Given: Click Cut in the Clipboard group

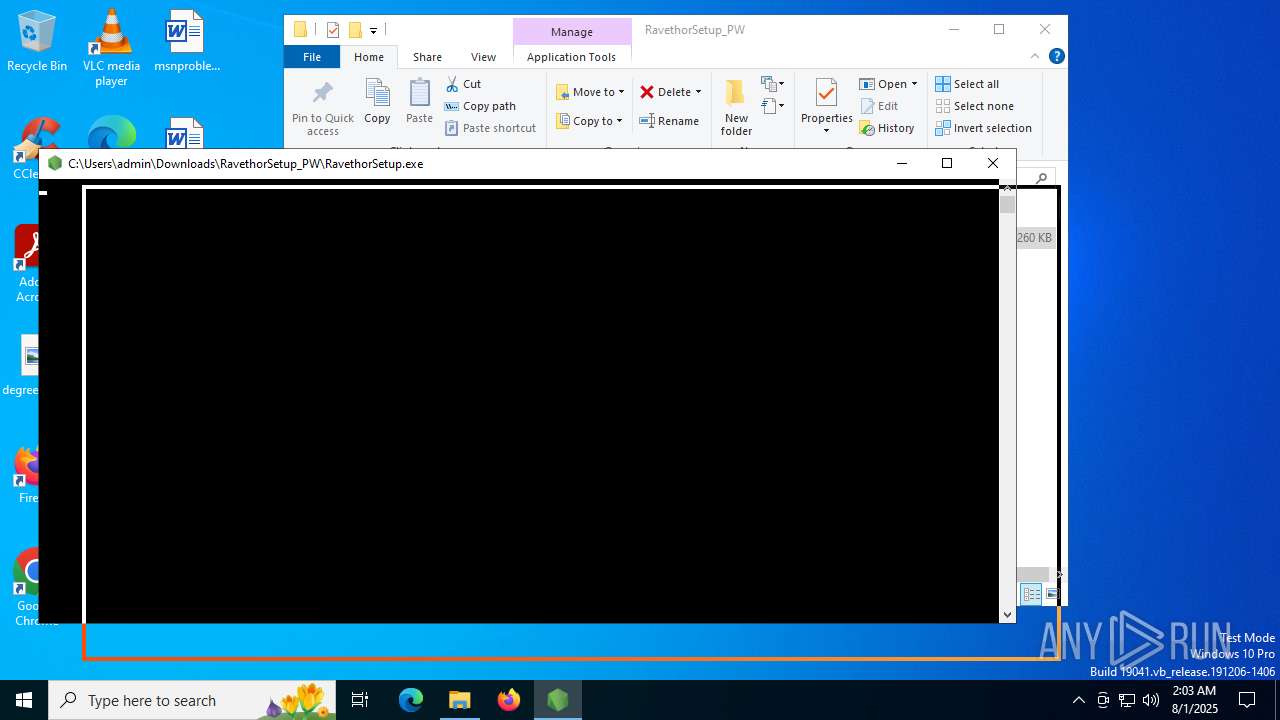Looking at the screenshot, I should [463, 84].
